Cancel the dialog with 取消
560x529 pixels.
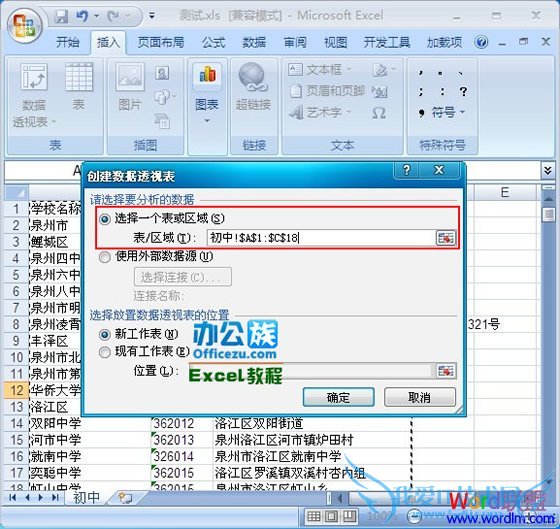tap(420, 397)
